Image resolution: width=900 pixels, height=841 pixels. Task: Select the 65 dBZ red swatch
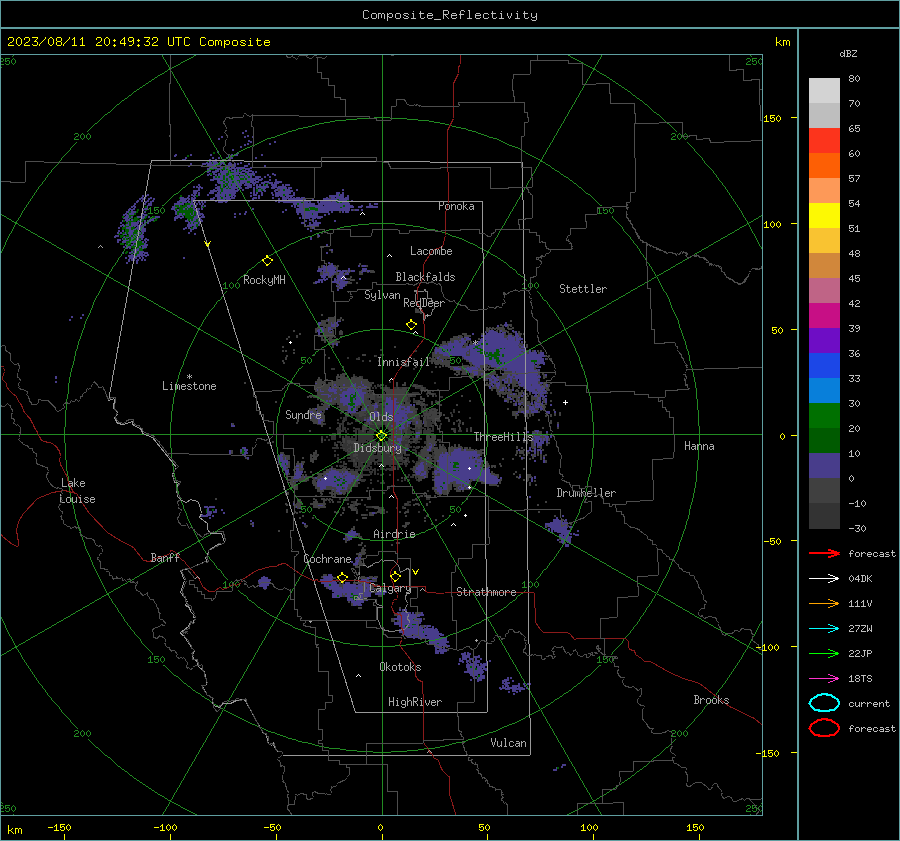point(824,140)
